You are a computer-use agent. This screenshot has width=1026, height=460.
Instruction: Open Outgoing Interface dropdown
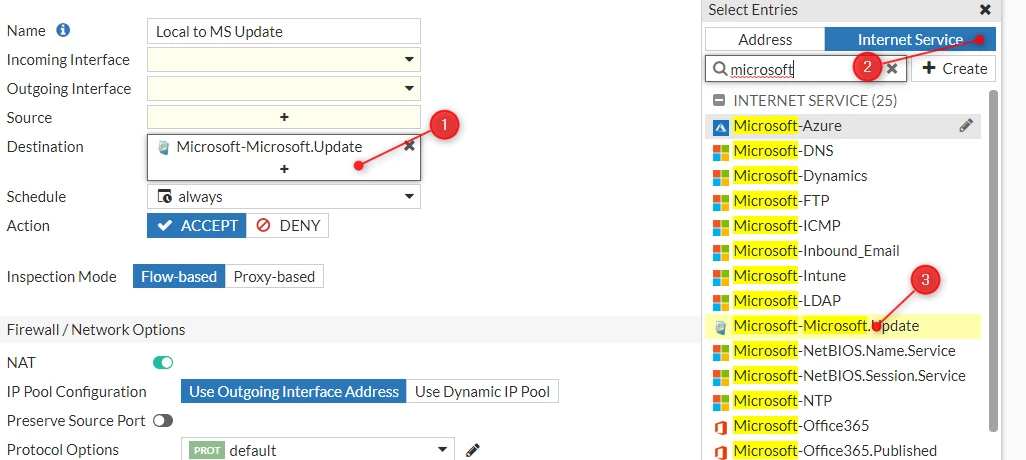pos(284,88)
